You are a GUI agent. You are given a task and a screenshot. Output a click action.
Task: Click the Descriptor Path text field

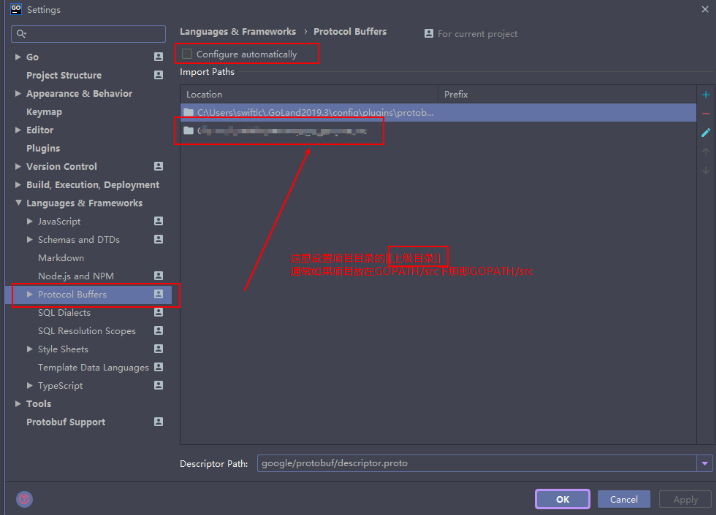coord(477,463)
